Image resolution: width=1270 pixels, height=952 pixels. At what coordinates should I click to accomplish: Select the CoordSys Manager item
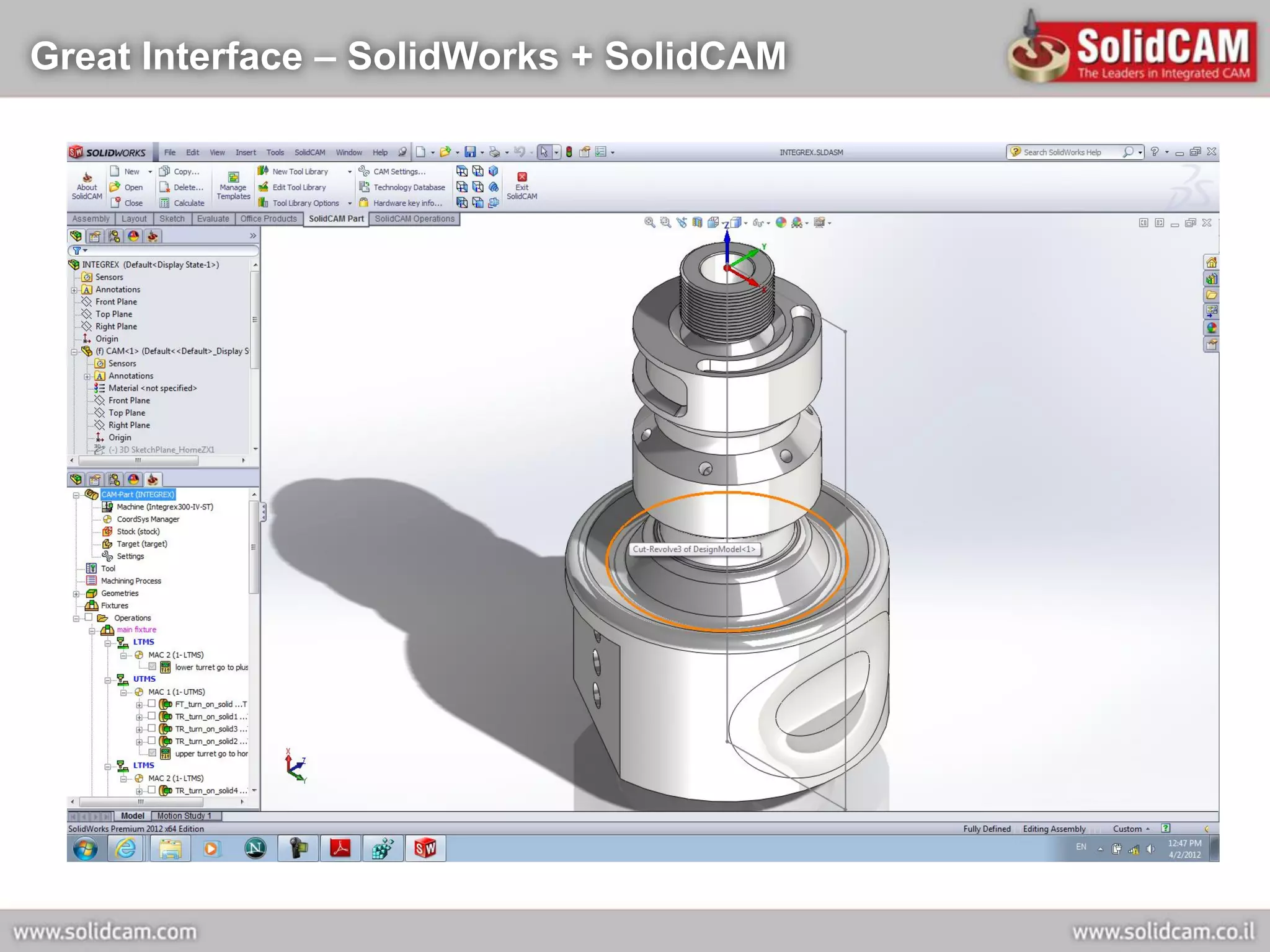click(148, 519)
